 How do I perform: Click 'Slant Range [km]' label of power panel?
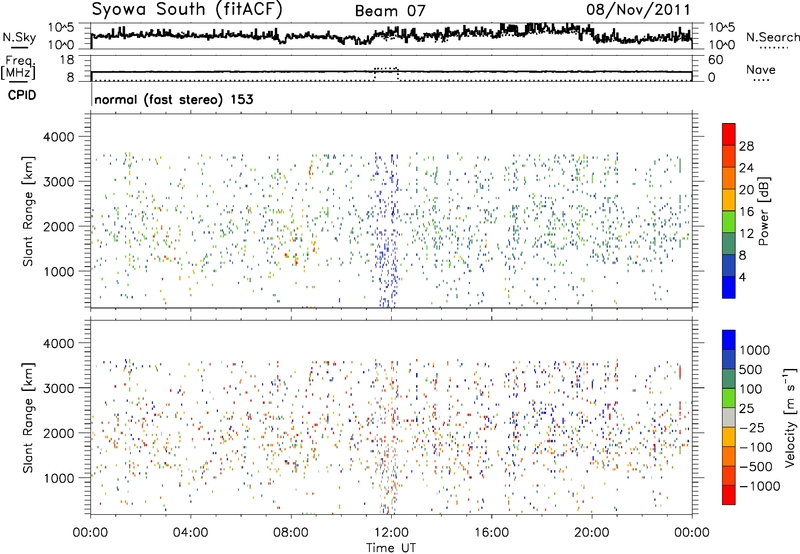pyautogui.click(x=28, y=211)
